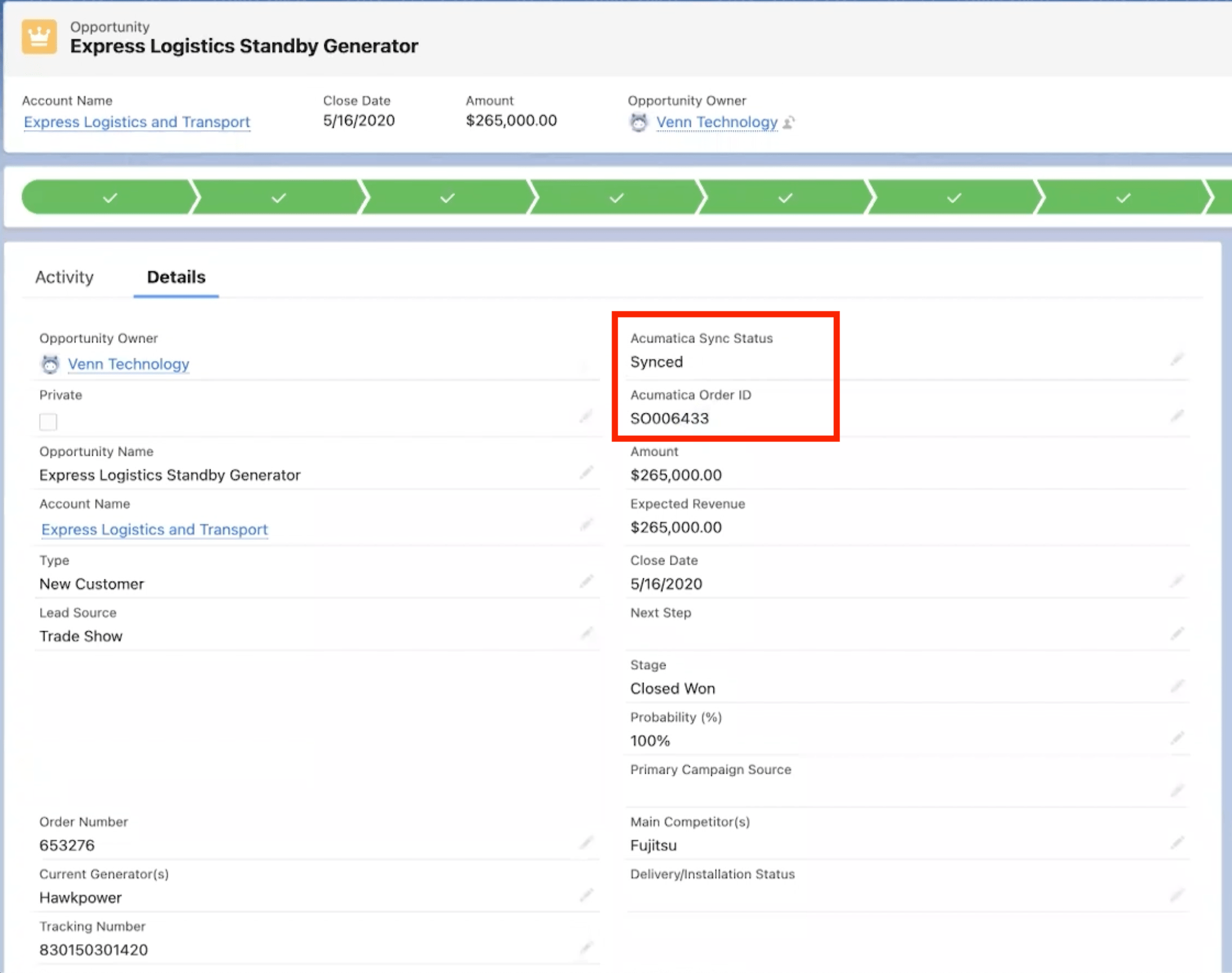Click the Synced status value

click(656, 361)
